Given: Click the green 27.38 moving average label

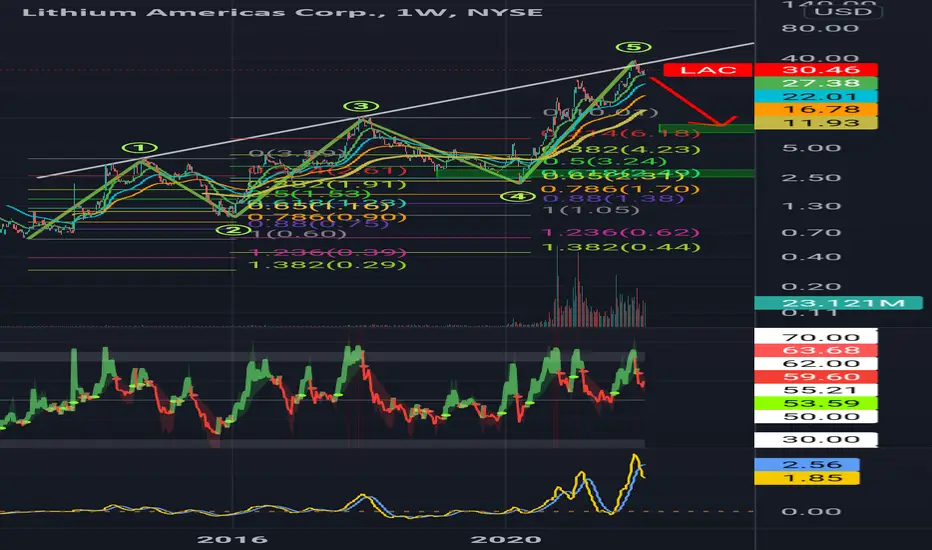Looking at the screenshot, I should coord(816,84).
